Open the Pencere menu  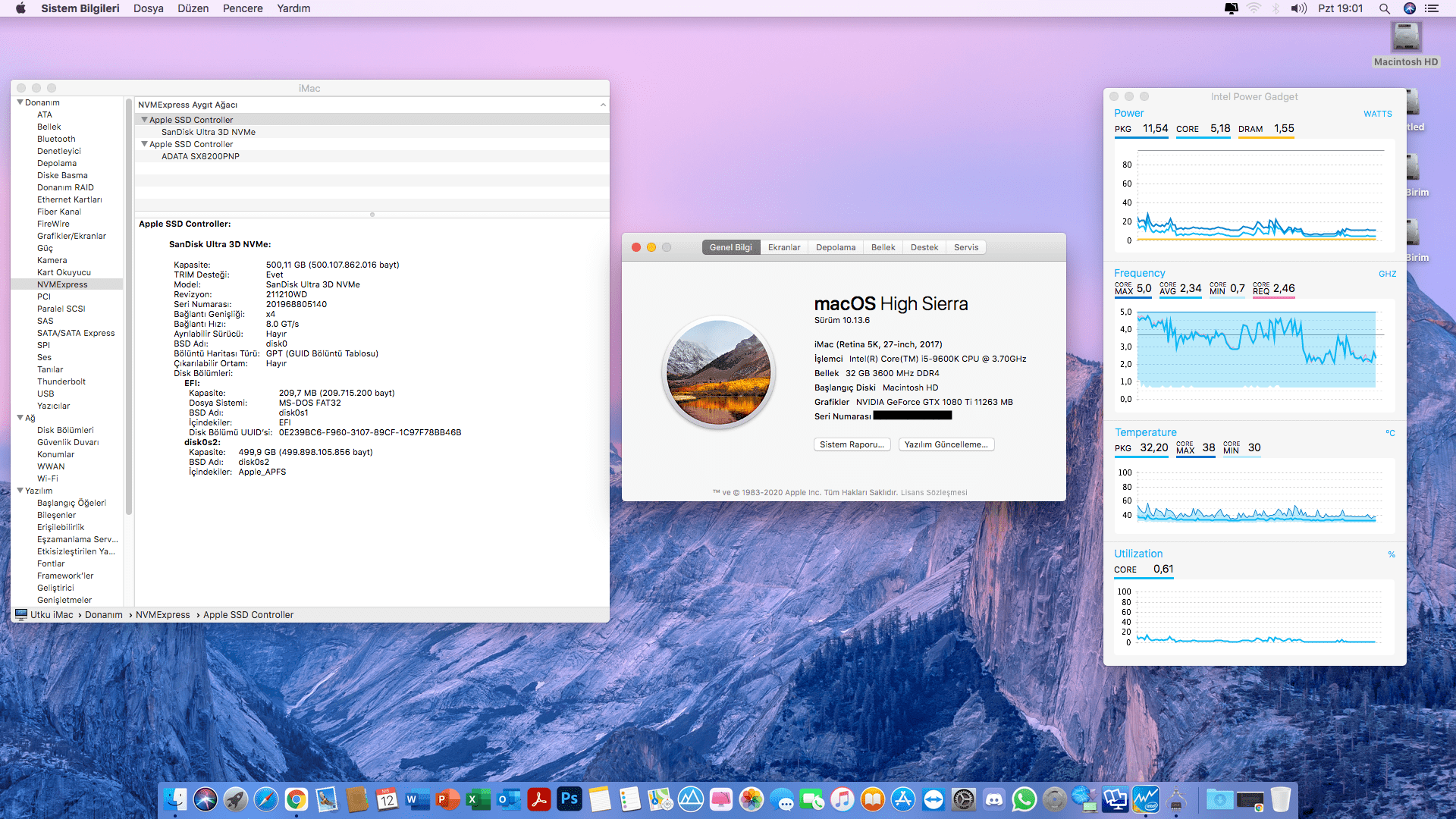243,8
